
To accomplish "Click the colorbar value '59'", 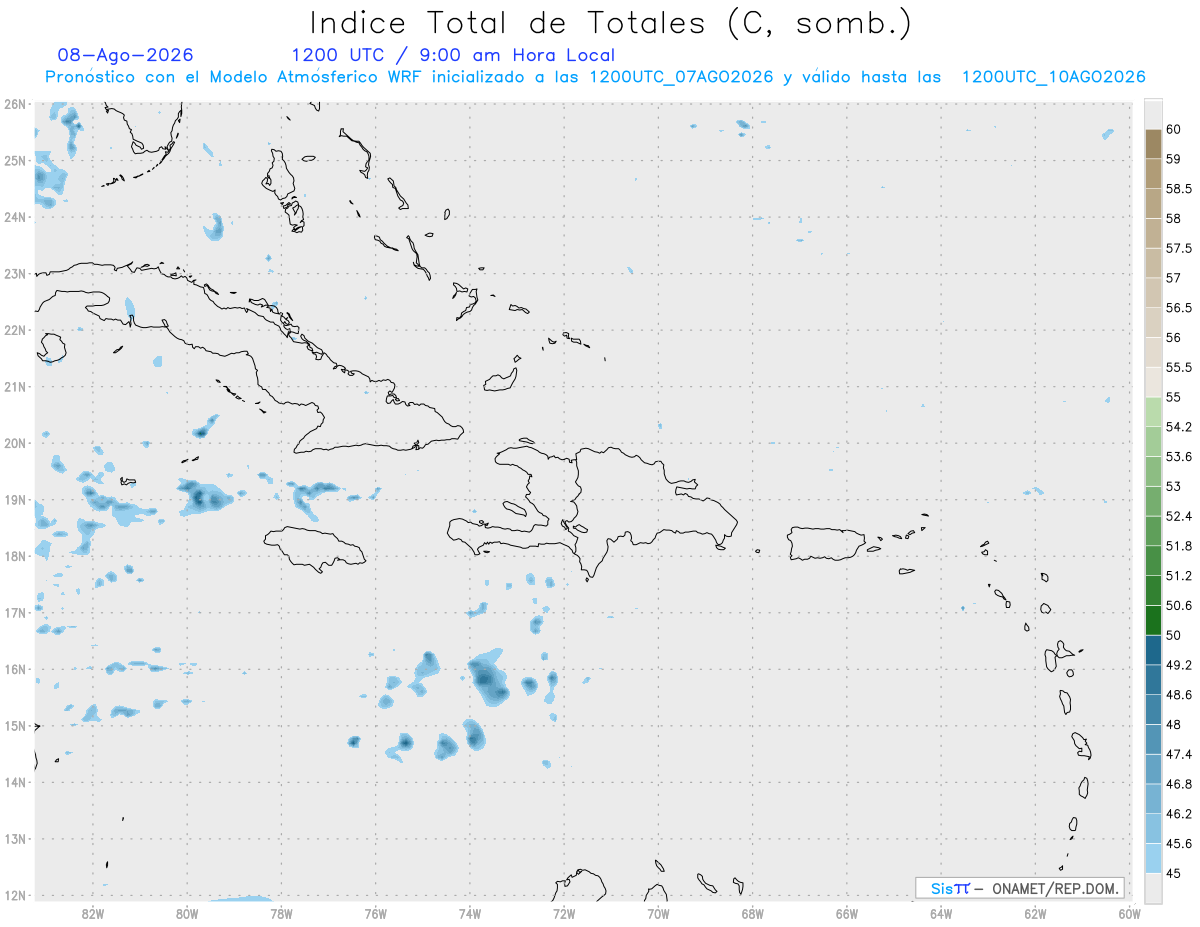I will point(1174,159).
